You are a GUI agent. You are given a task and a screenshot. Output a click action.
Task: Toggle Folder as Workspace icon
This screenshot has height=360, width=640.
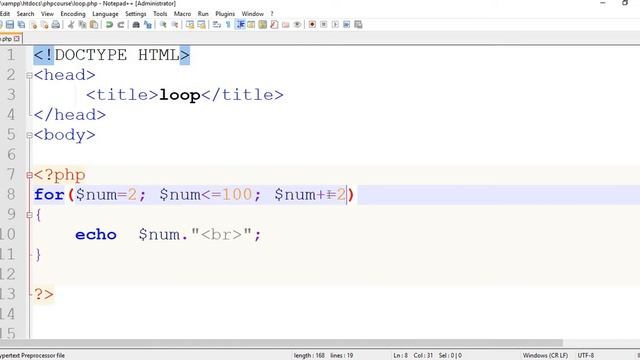(x=286, y=25)
